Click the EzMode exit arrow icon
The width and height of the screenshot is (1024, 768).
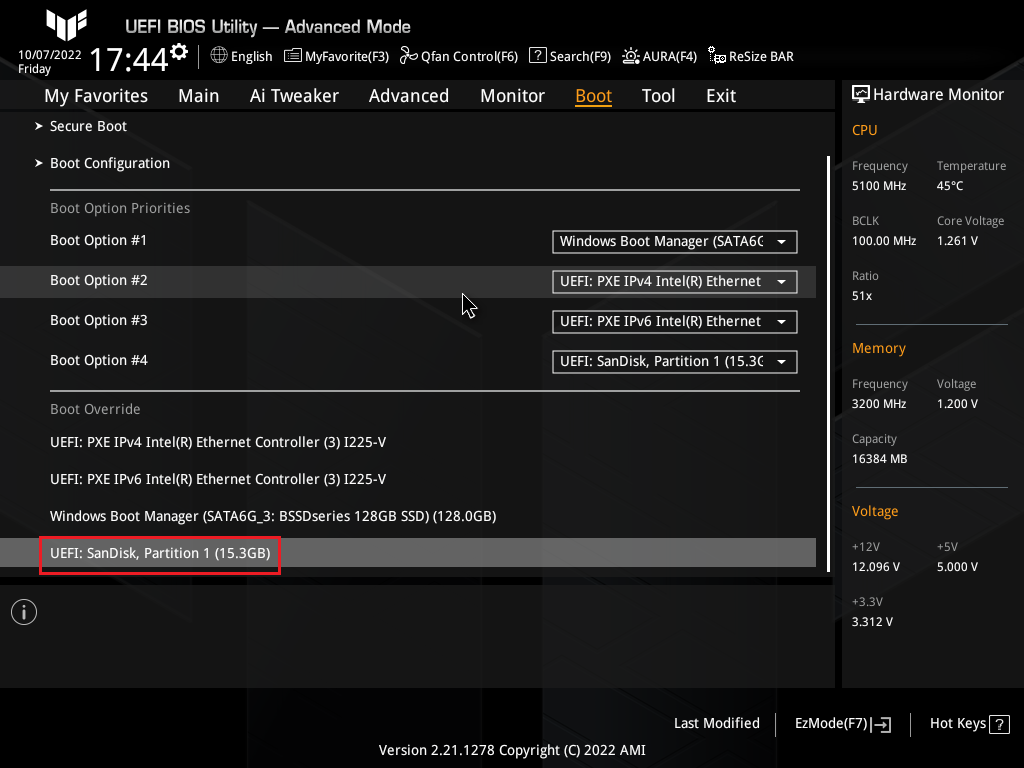click(881, 724)
